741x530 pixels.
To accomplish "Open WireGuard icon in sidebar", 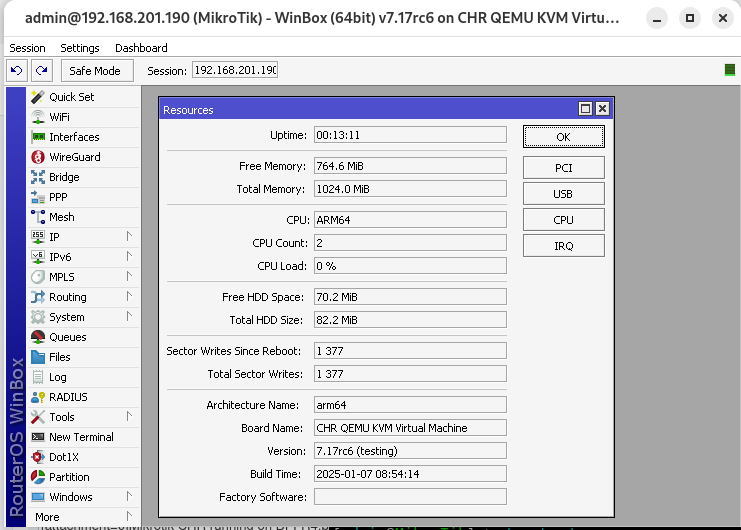I will [x=38, y=157].
